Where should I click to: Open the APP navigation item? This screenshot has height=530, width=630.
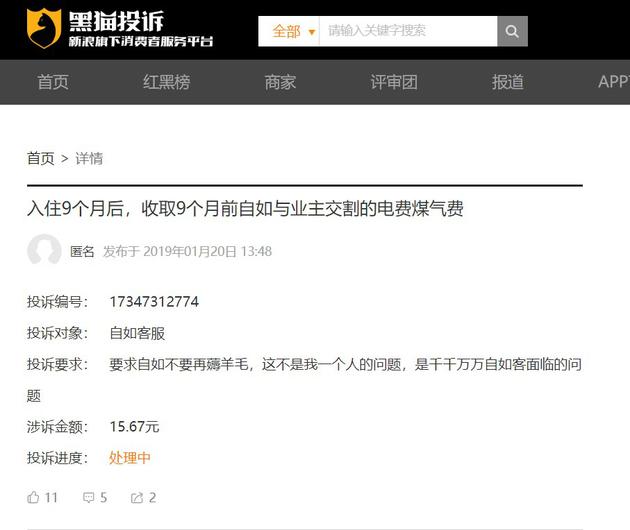point(614,82)
